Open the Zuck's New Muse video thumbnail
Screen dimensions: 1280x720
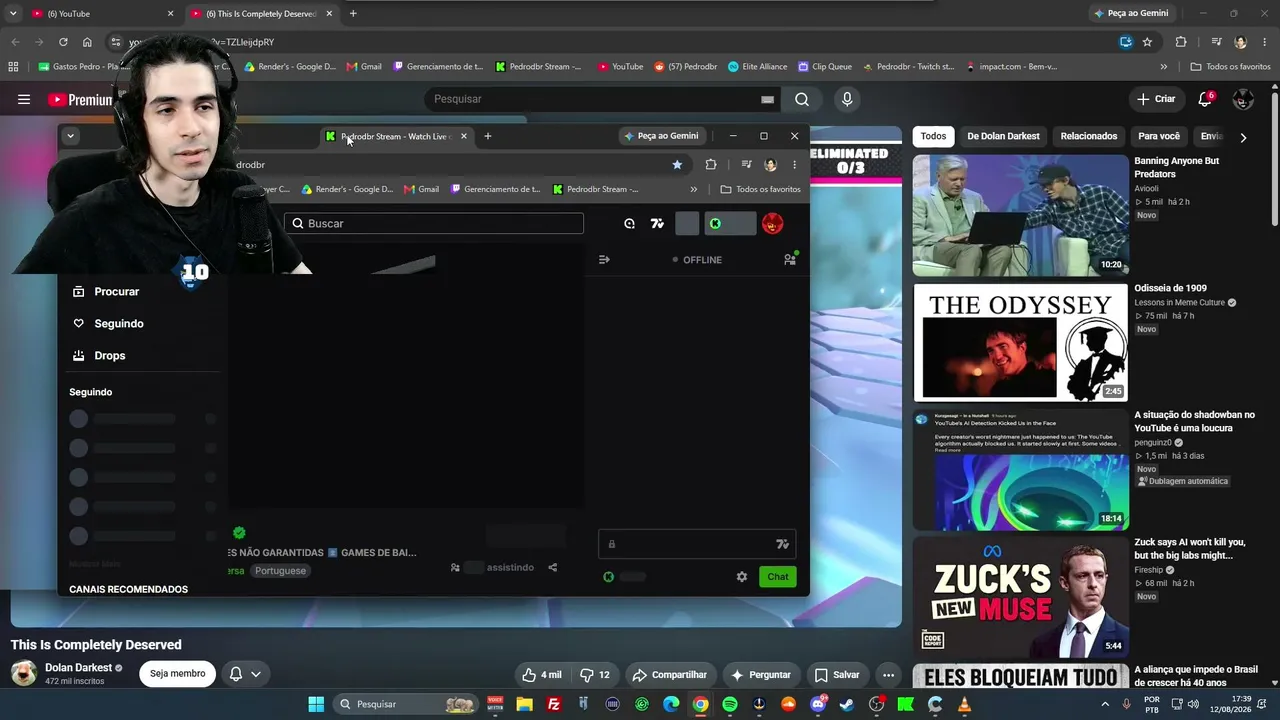1020,597
